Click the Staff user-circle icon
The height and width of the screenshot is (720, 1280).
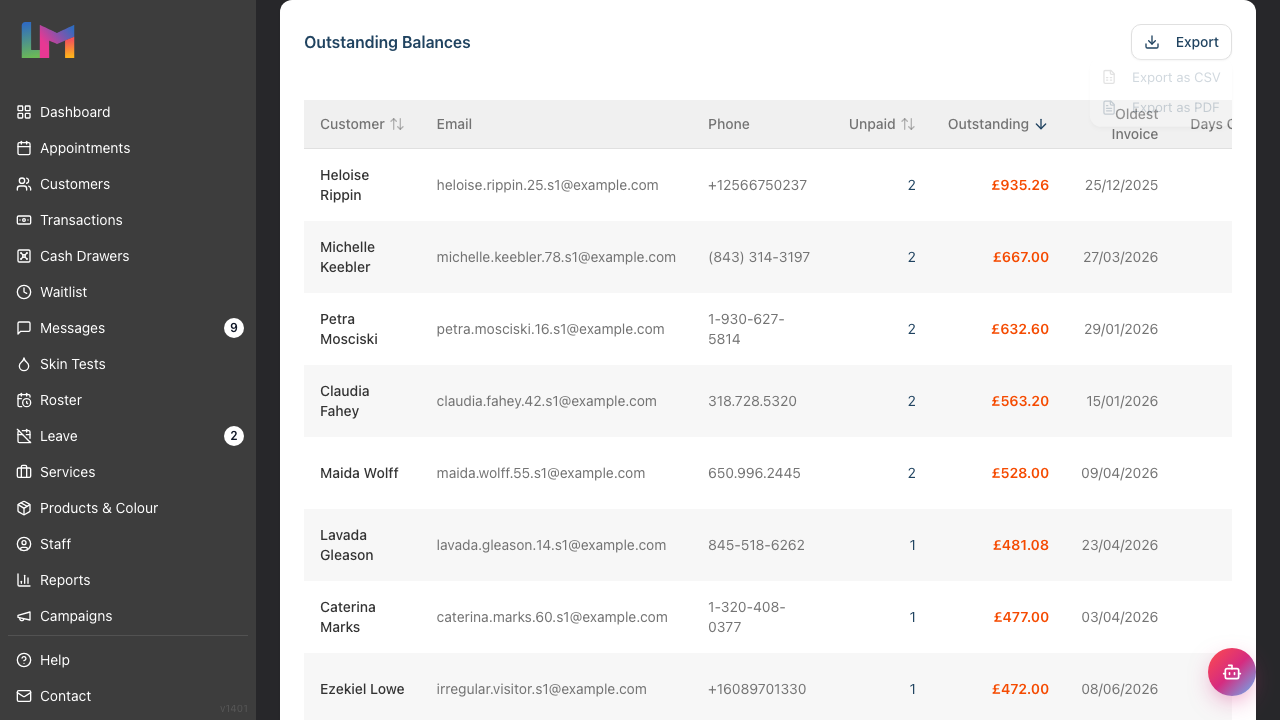click(24, 544)
